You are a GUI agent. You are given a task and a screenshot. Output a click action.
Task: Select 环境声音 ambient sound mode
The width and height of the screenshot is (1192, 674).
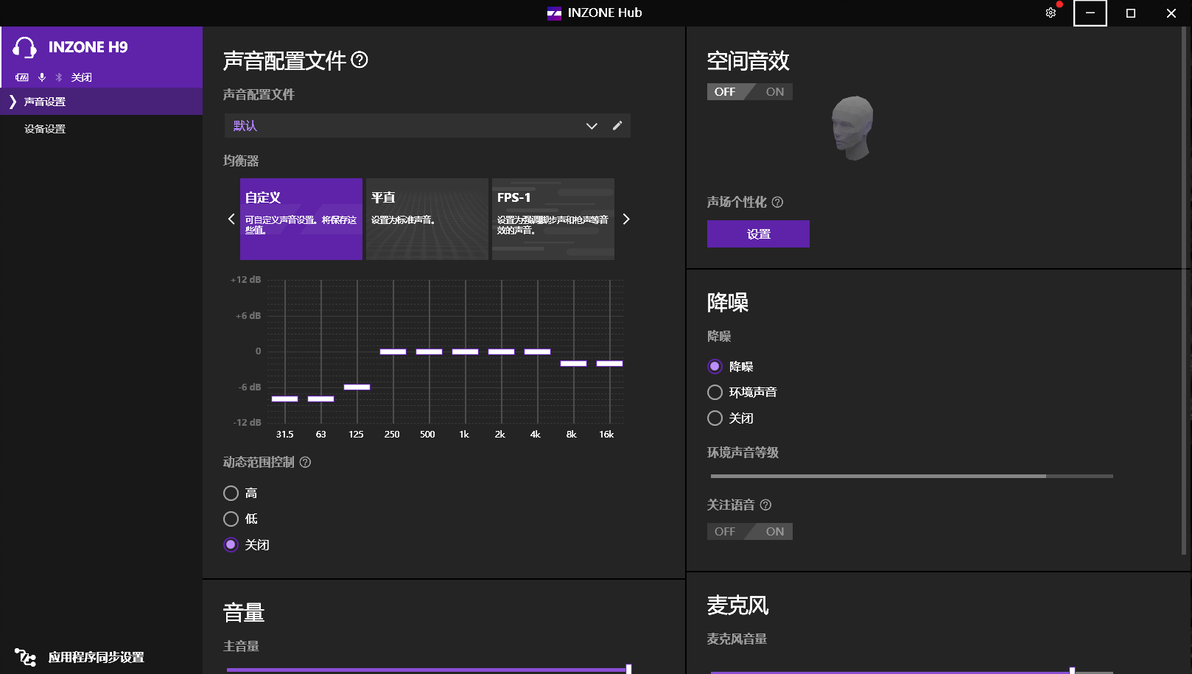(x=715, y=392)
